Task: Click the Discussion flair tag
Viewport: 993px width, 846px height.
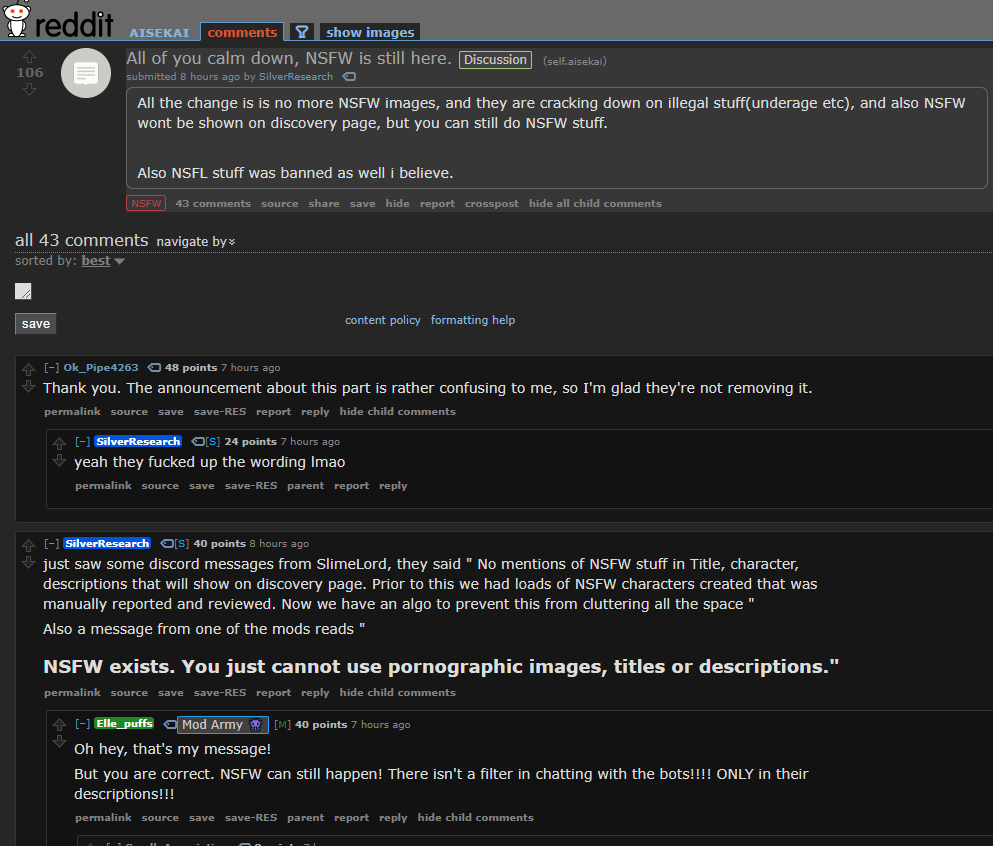Action: click(x=495, y=60)
